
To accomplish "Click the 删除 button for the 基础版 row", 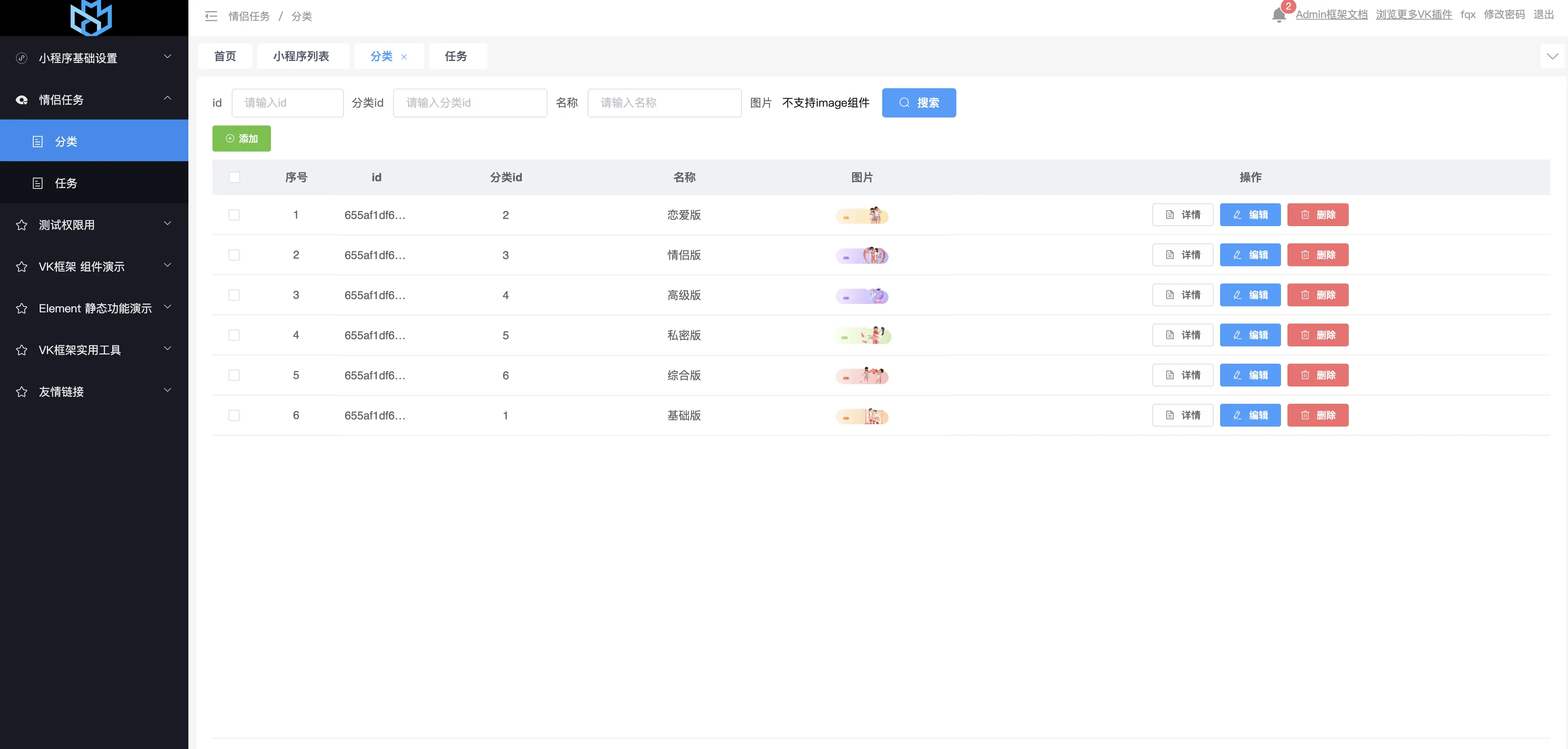I will click(x=1317, y=415).
